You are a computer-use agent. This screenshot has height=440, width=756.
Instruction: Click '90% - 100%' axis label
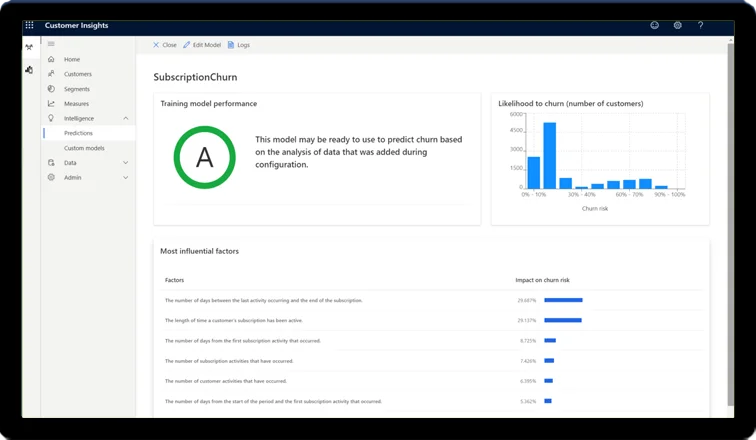[669, 195]
